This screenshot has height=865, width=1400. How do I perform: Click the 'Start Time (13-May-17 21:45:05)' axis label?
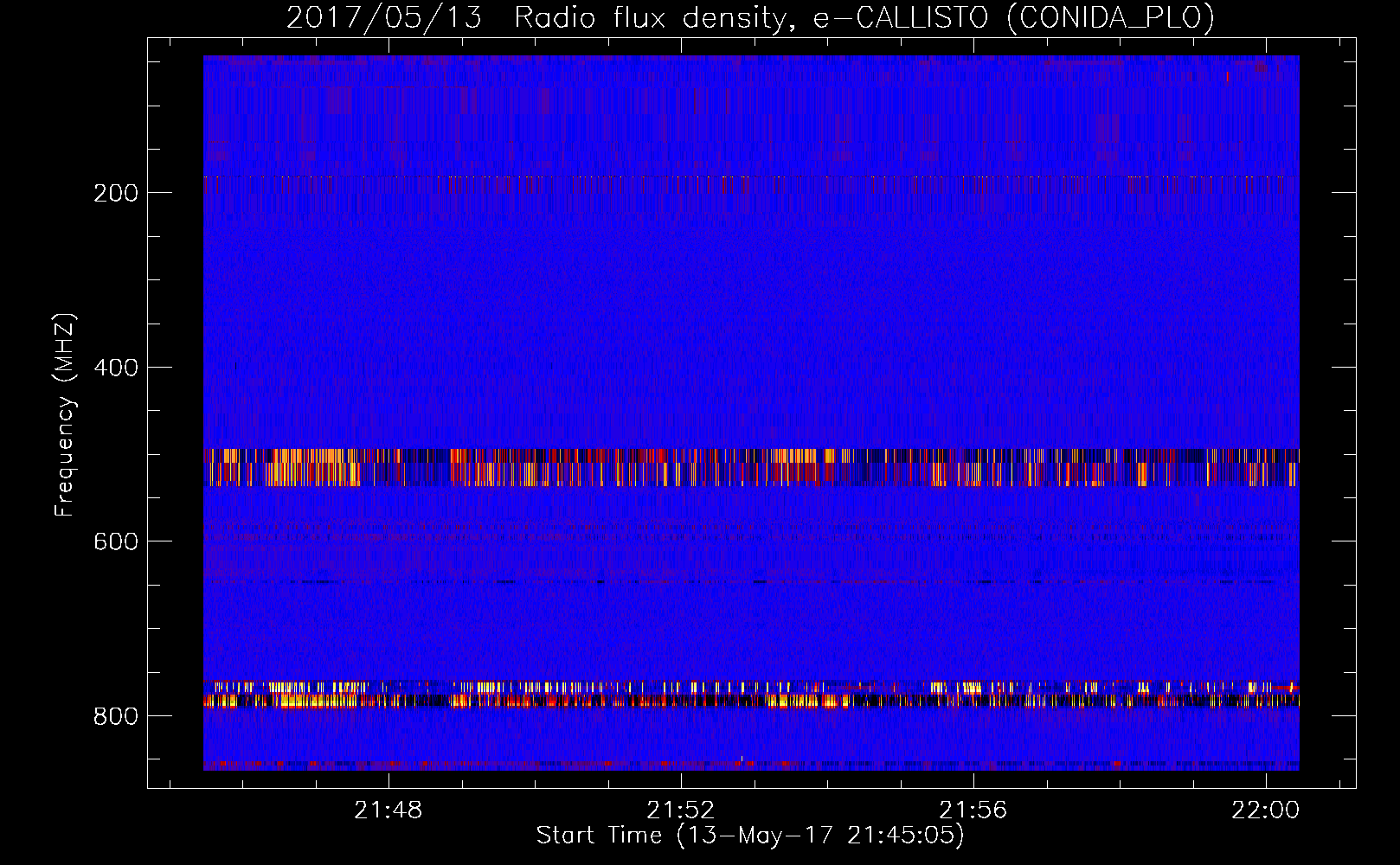[750, 836]
